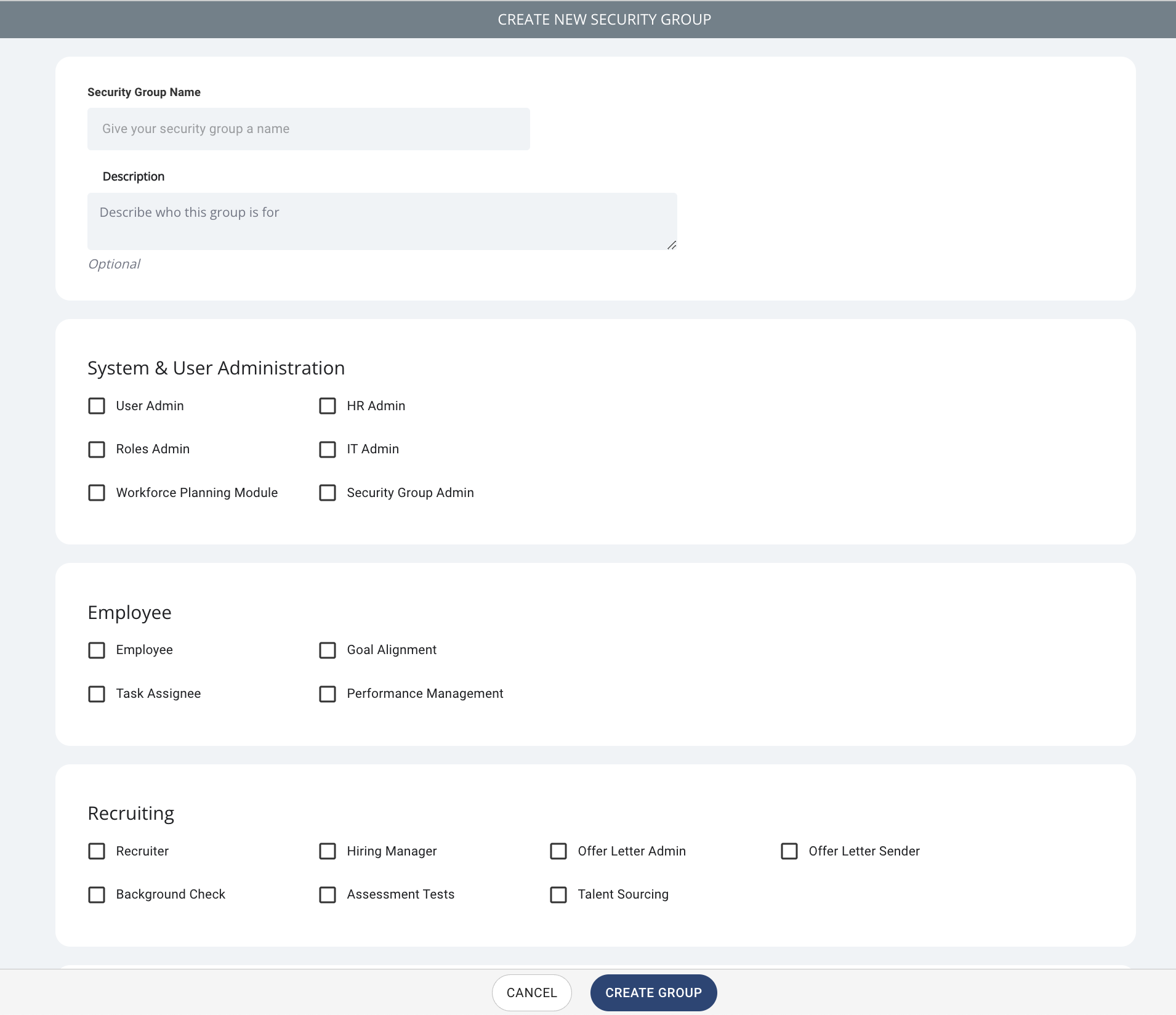Grab the Description textarea resize handle
This screenshot has width=1176, height=1015.
(672, 245)
